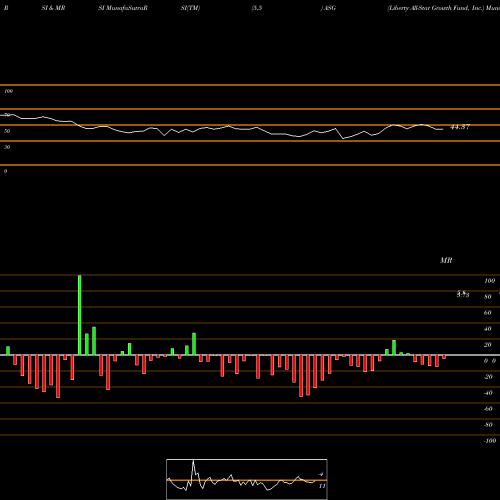This screenshot has width=500, height=500.
Task: Click the '60' label on MR axis
Action: [488, 313]
